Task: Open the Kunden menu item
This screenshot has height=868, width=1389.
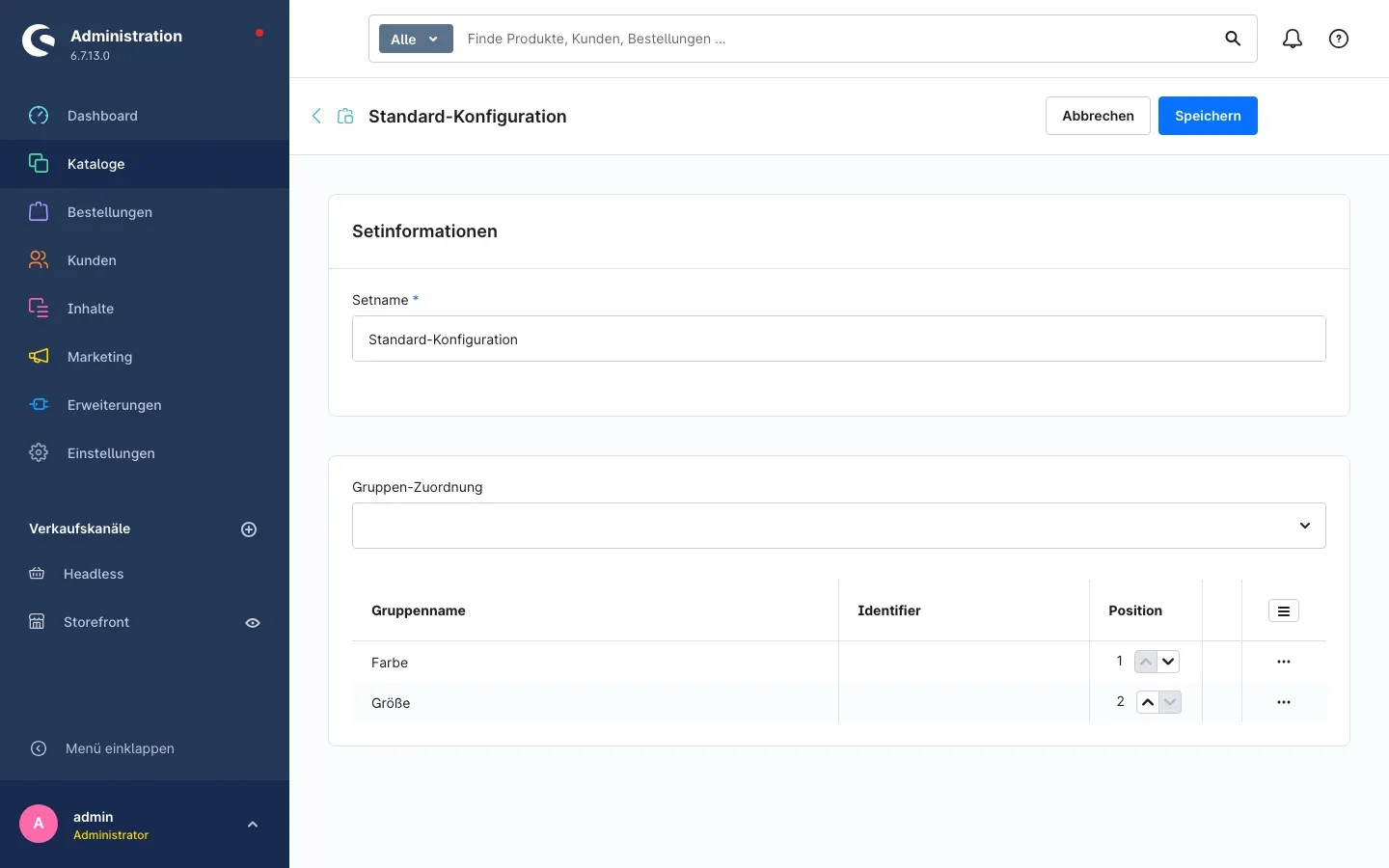Action: click(x=145, y=260)
